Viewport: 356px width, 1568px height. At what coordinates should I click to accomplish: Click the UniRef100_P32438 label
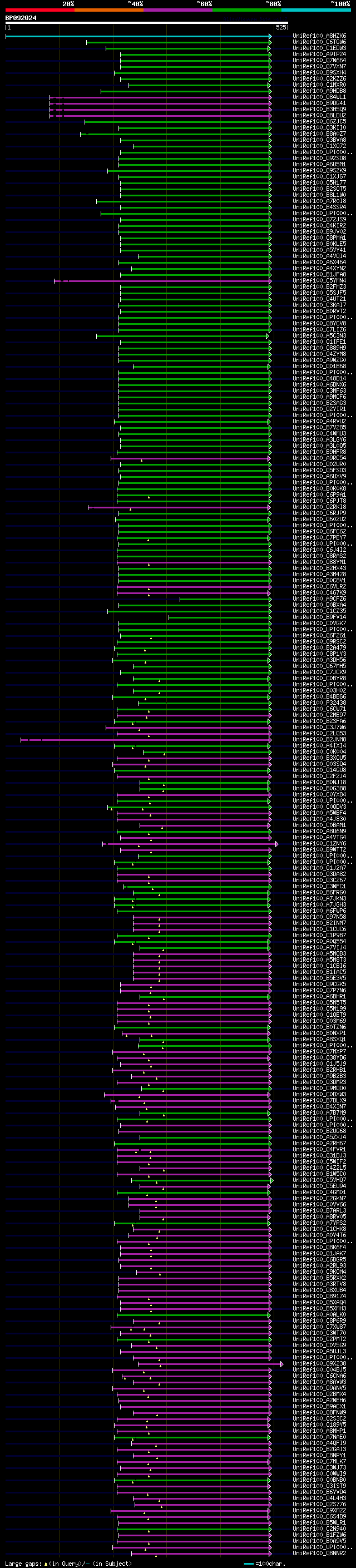tap(319, 703)
